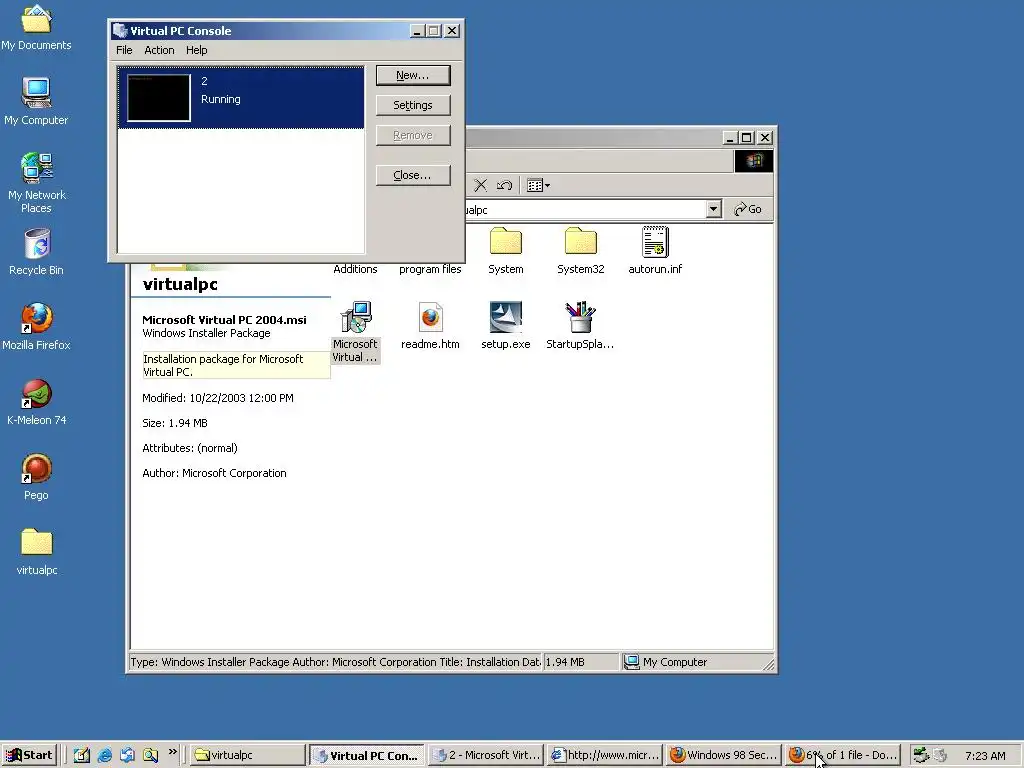Select the StartupSplash file icon
1024x768 pixels.
(580, 326)
